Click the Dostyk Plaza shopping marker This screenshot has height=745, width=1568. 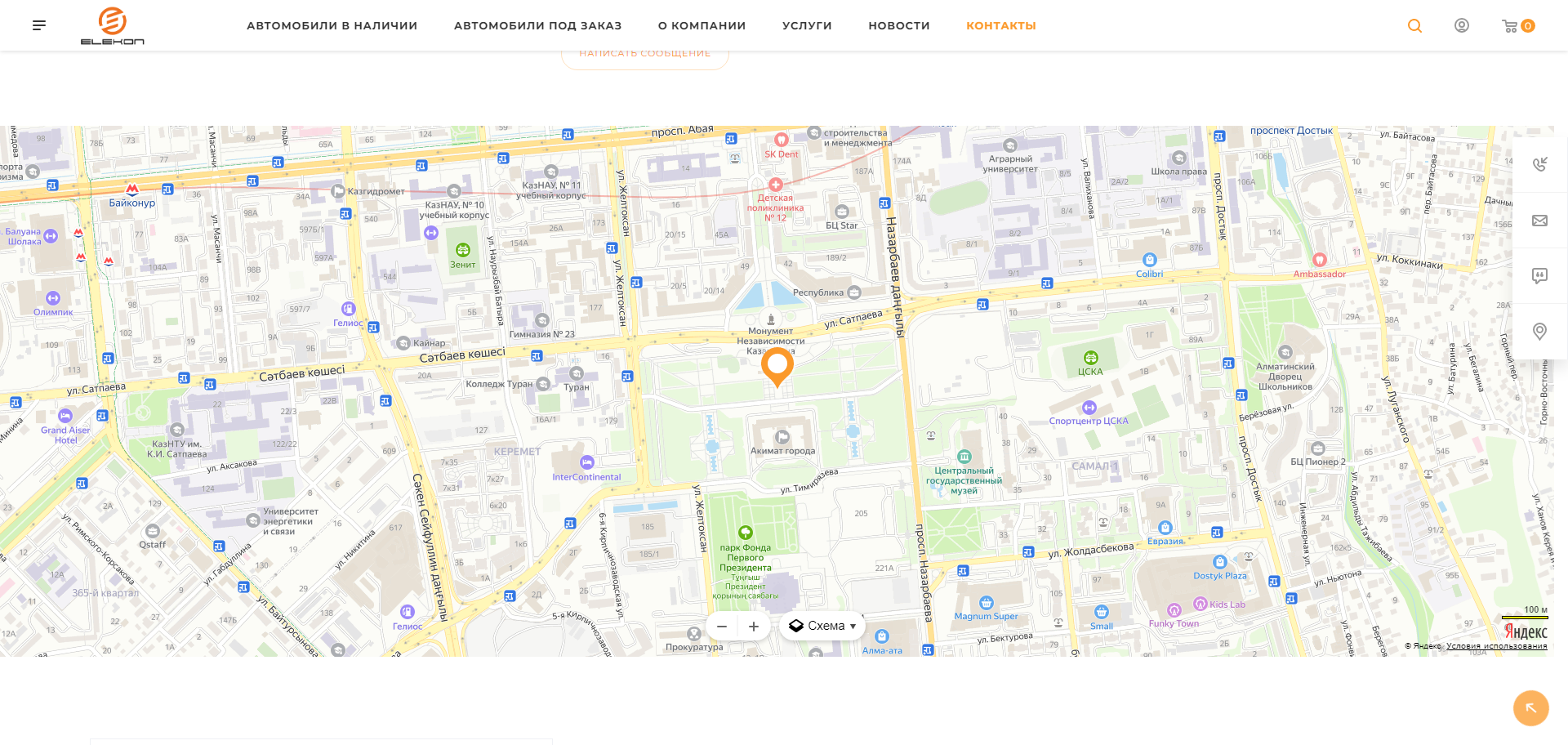click(1220, 562)
